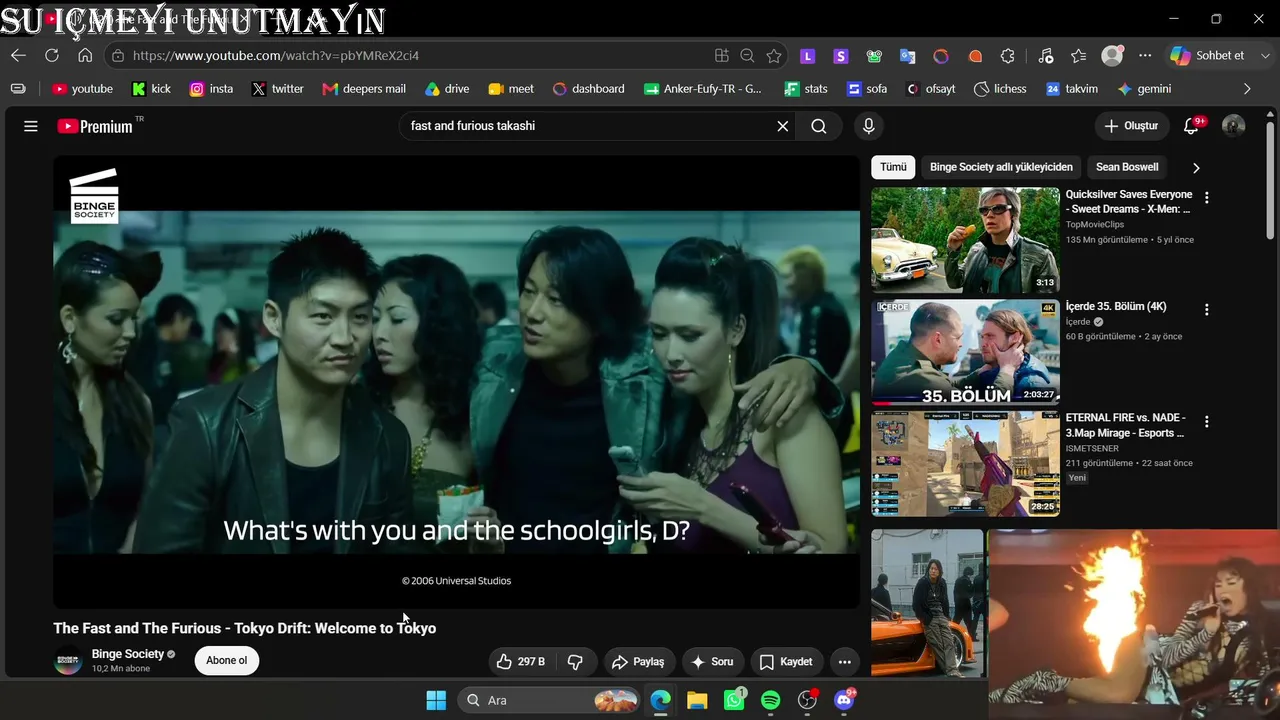This screenshot has height=720, width=1280.
Task: Zoom out using address bar magnifier
Action: pos(747,56)
